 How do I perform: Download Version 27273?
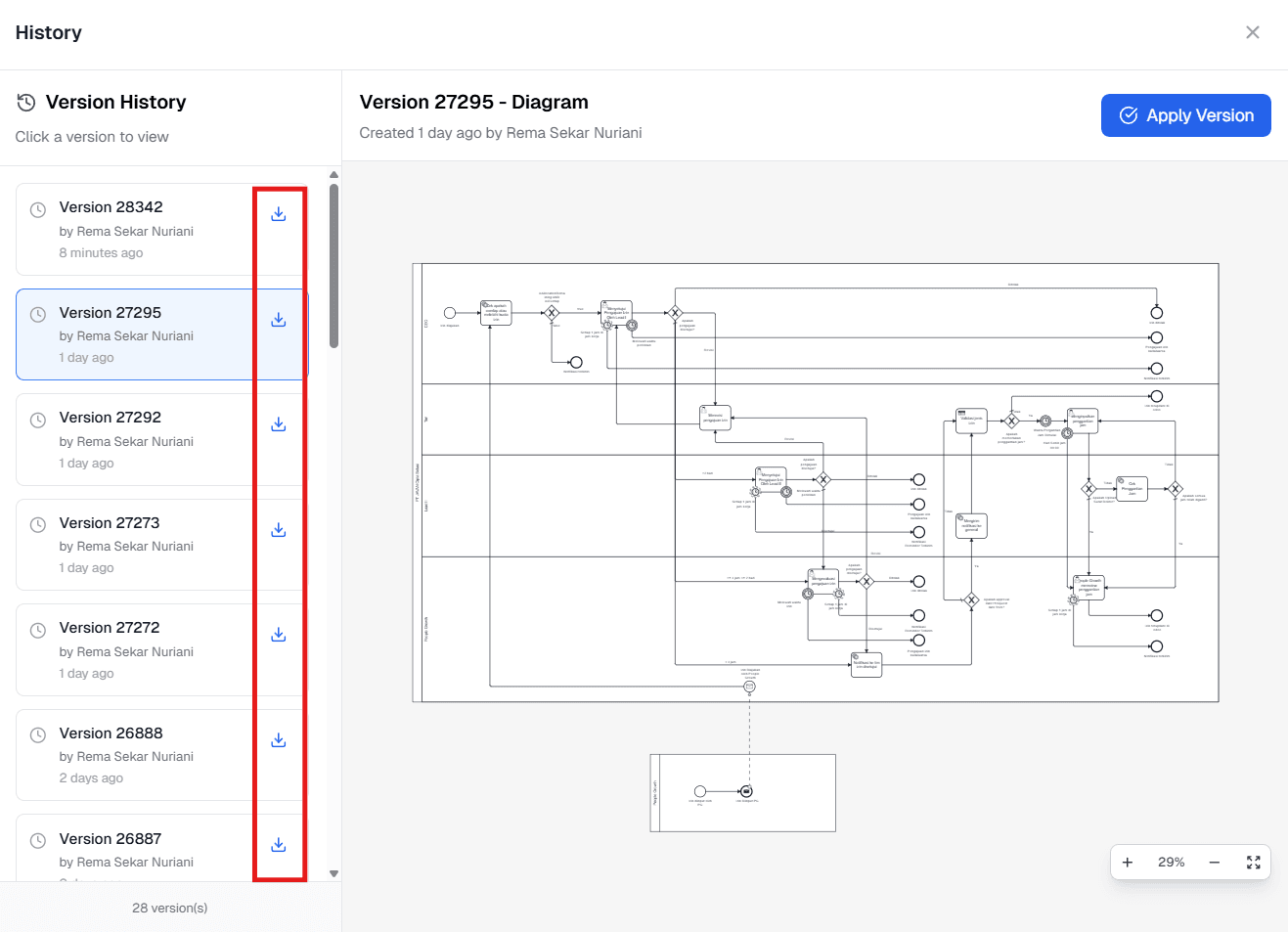(x=278, y=529)
